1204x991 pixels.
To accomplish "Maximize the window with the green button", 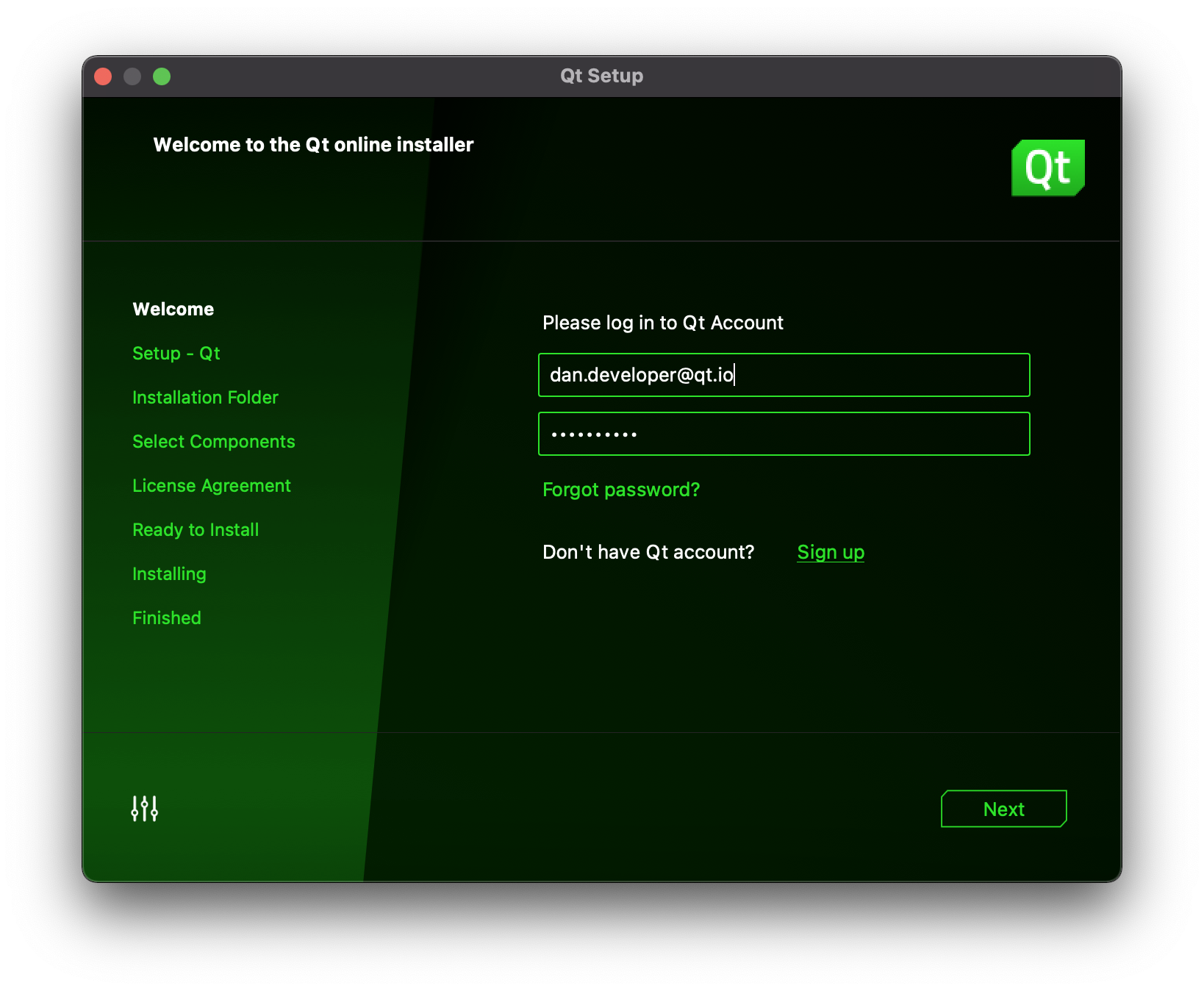I will click(x=162, y=76).
